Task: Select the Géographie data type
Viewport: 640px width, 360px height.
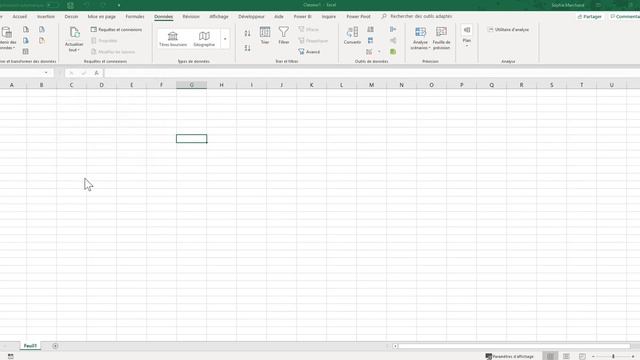Action: (204, 39)
